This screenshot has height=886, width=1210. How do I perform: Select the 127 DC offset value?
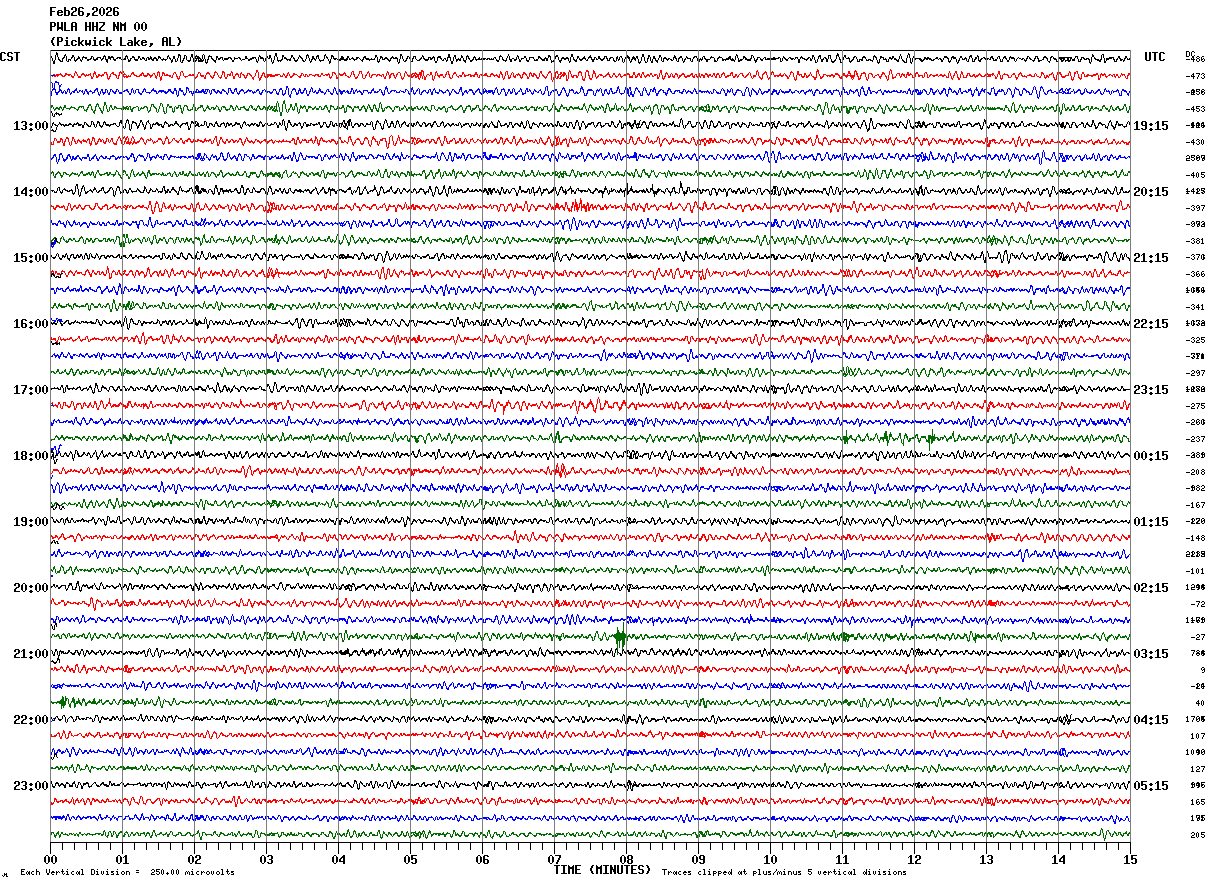point(1197,769)
